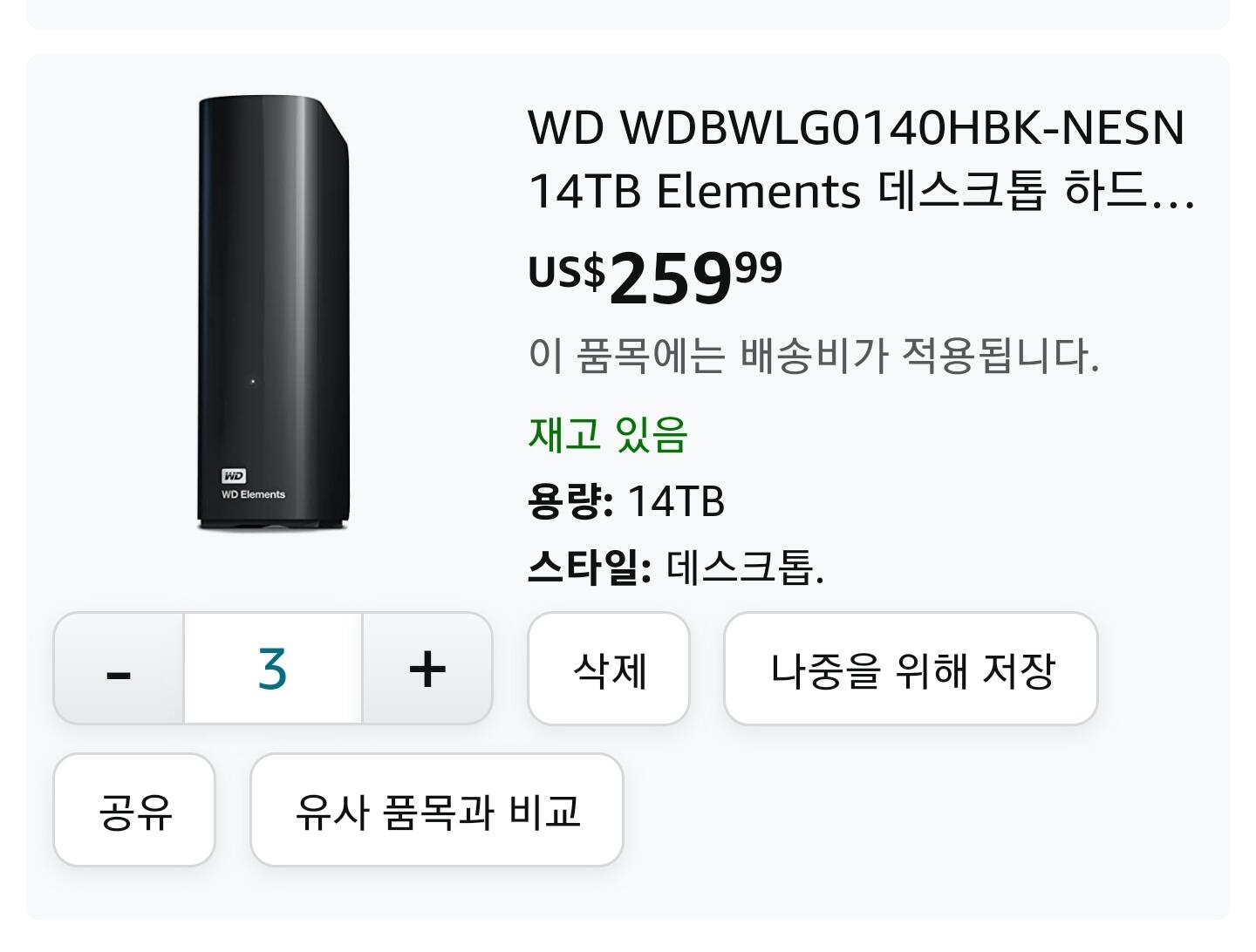Click the WD logo badge on the drive

click(x=234, y=475)
